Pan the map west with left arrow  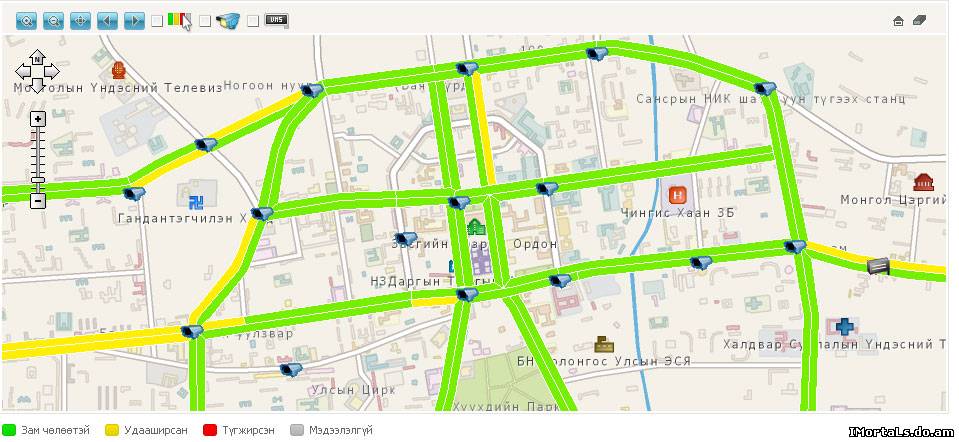[23, 72]
